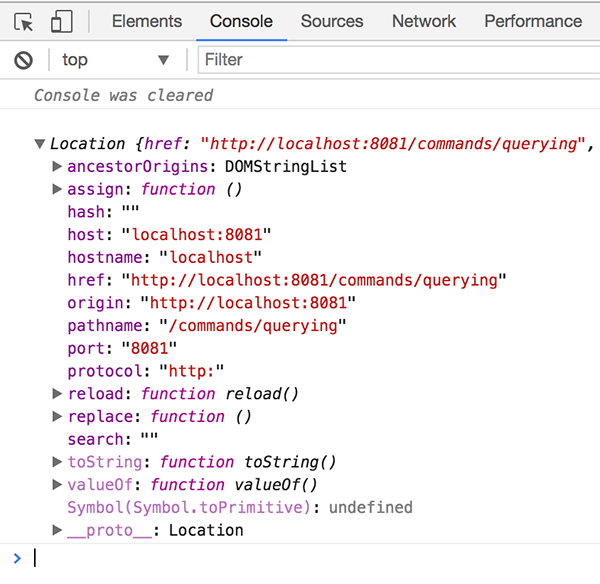Expand the toString function entry
Viewport: 600px width, 584px height.
pyautogui.click(x=57, y=462)
